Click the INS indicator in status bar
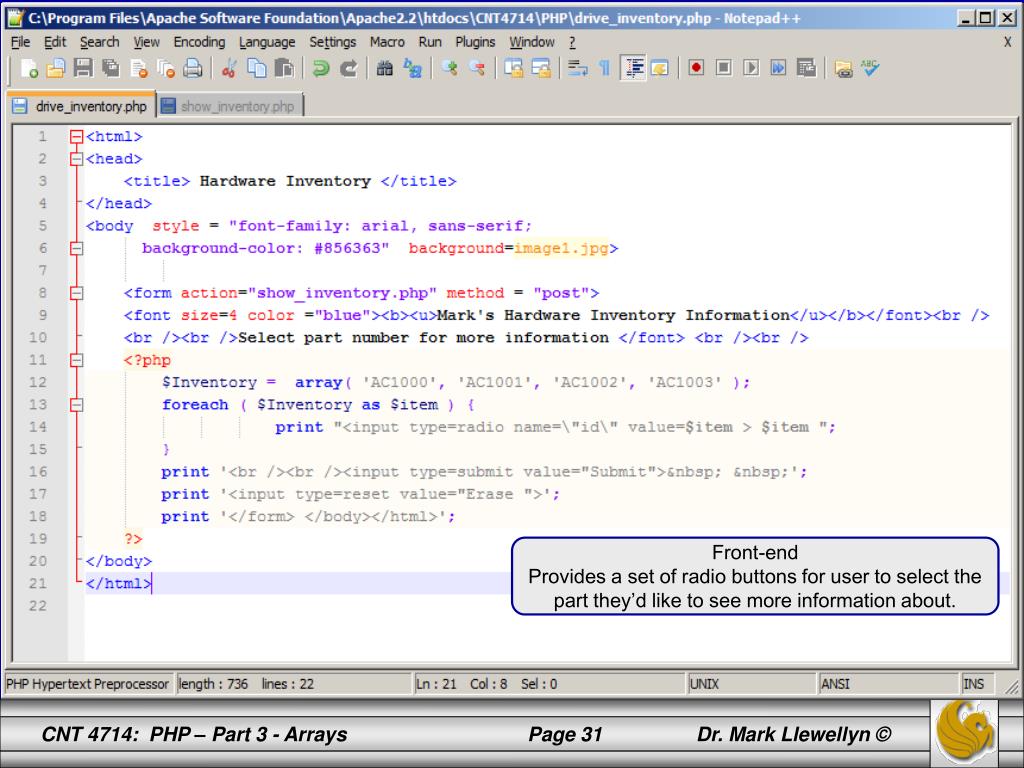 tap(973, 684)
